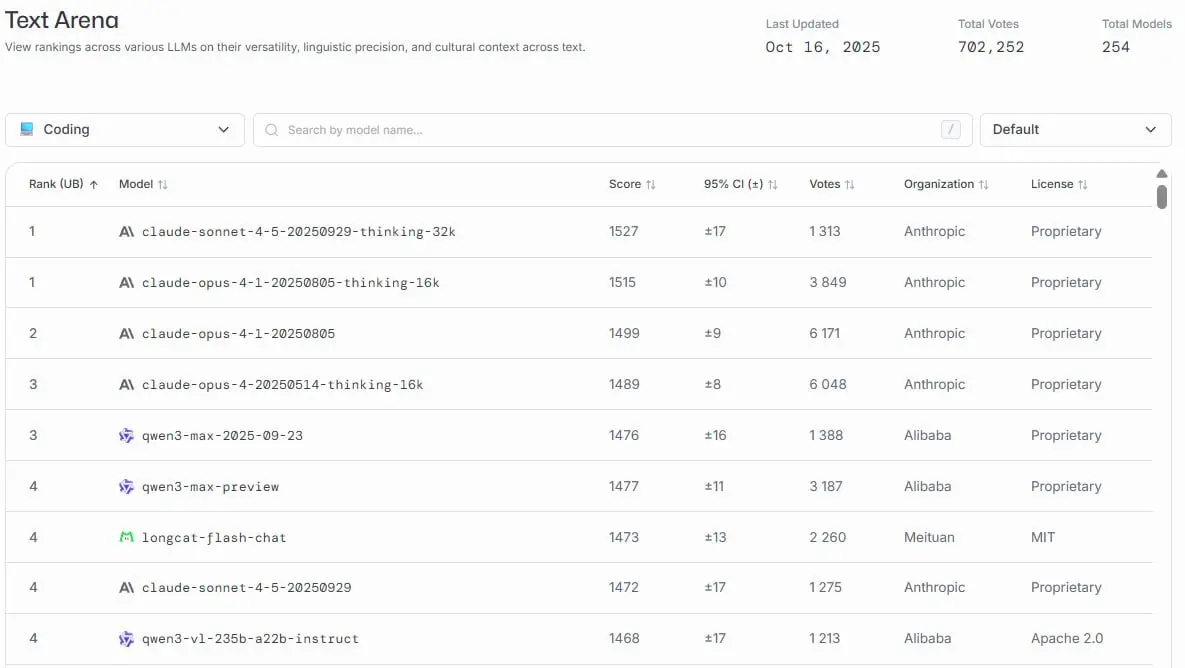This screenshot has width=1185, height=668.
Task: Click Total Votes value 702,252
Action: tap(991, 47)
